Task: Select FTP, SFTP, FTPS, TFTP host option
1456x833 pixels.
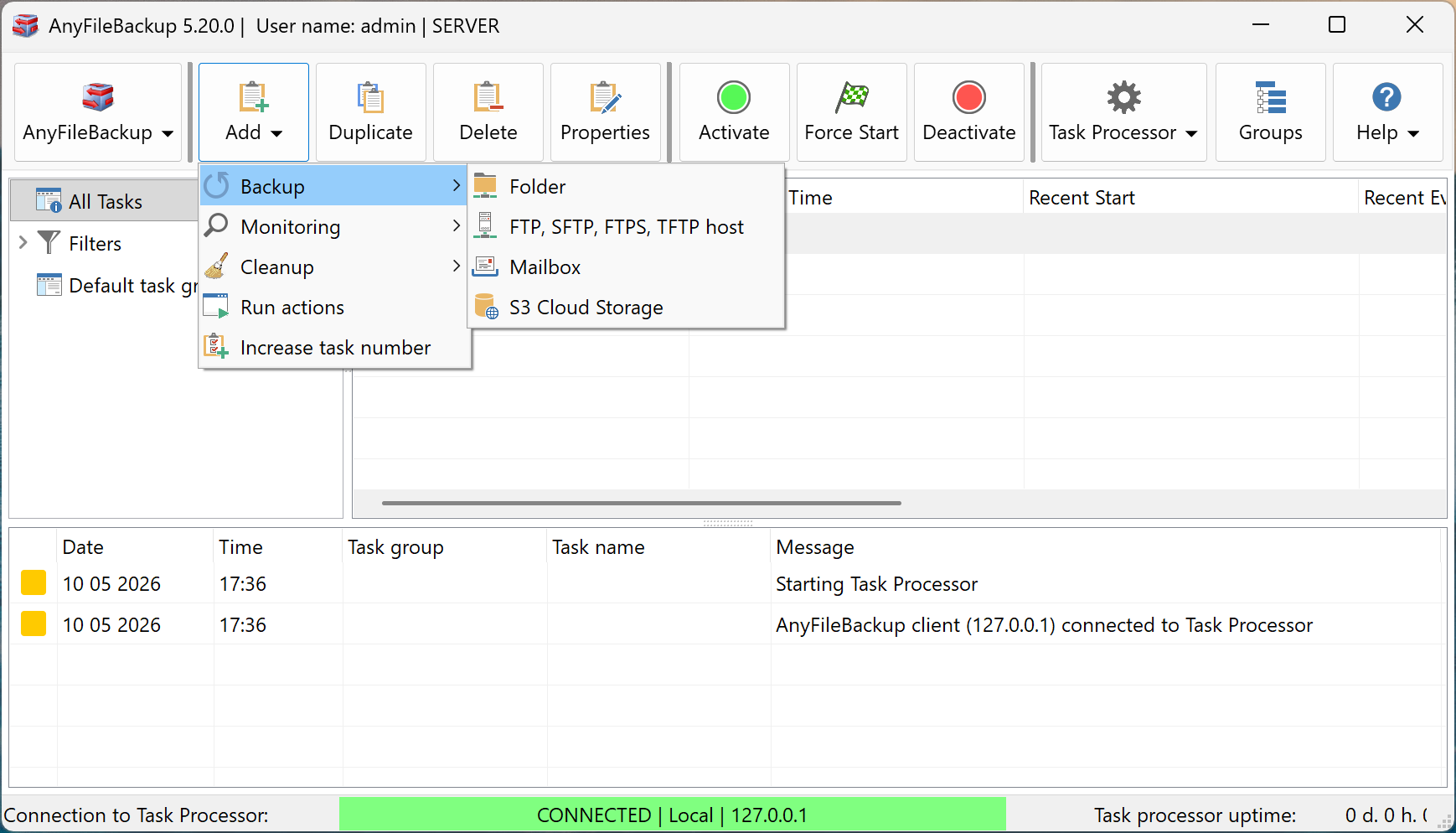Action: (626, 226)
